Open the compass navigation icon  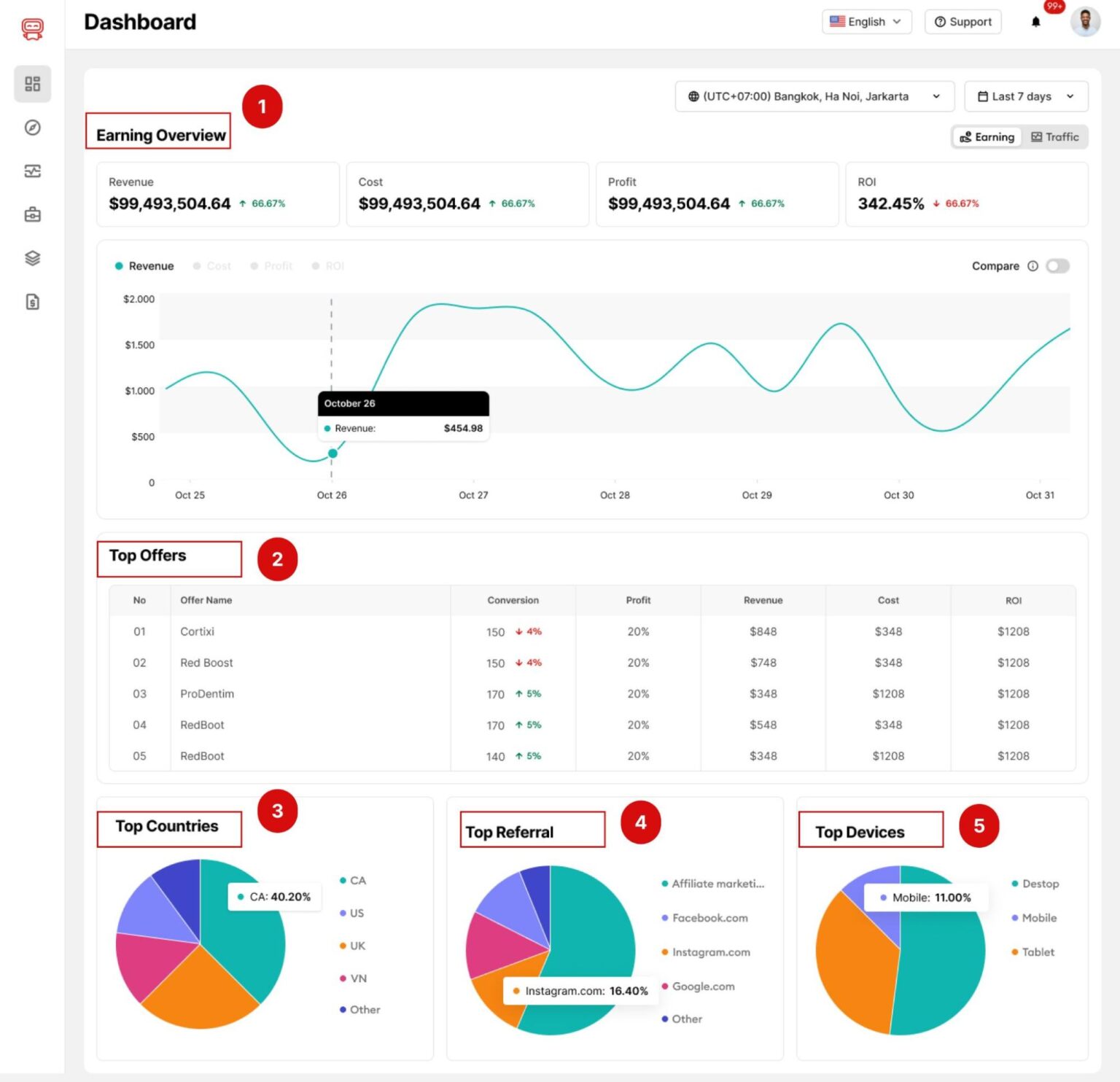31,128
